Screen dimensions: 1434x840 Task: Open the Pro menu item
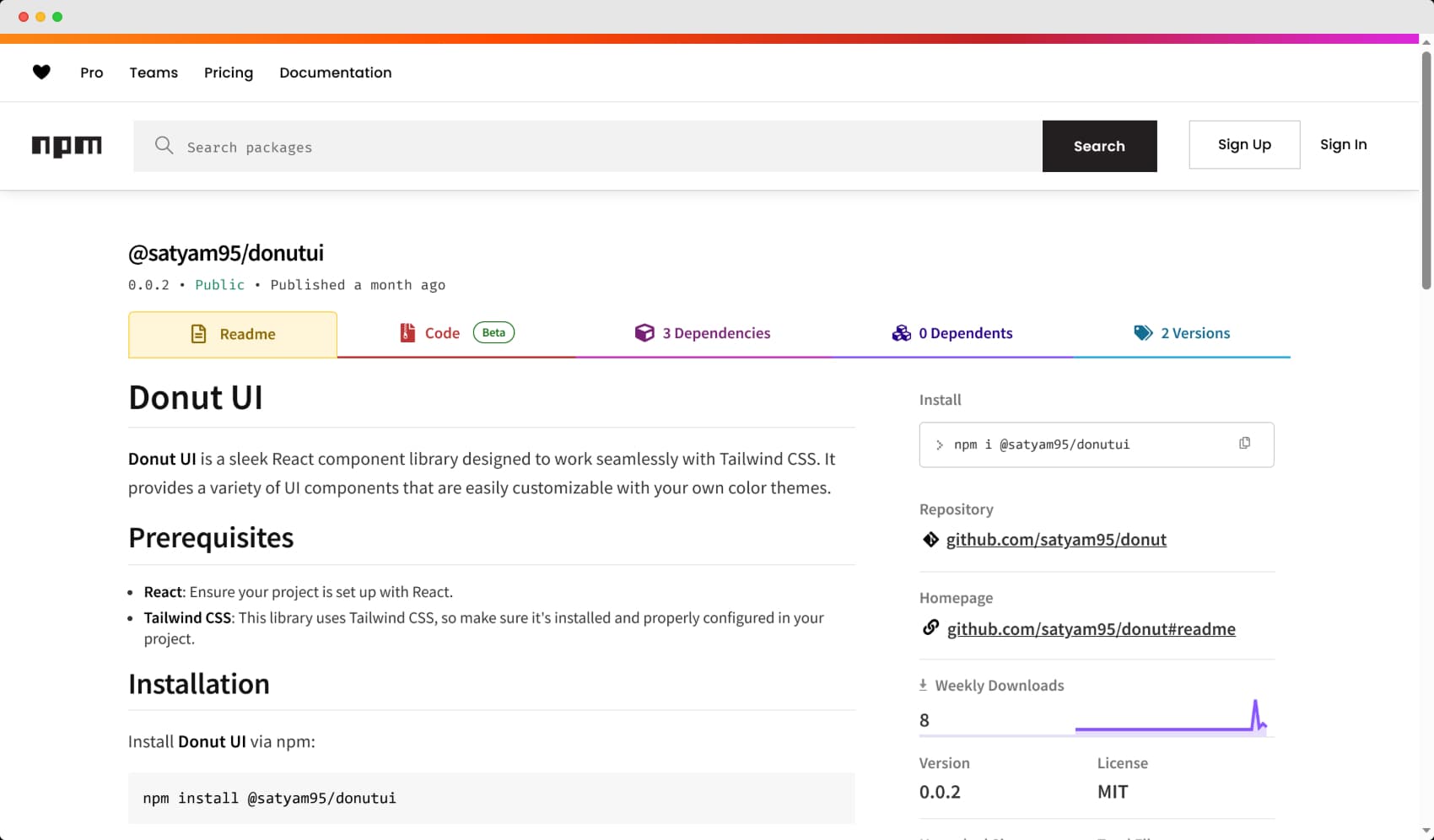tap(92, 73)
